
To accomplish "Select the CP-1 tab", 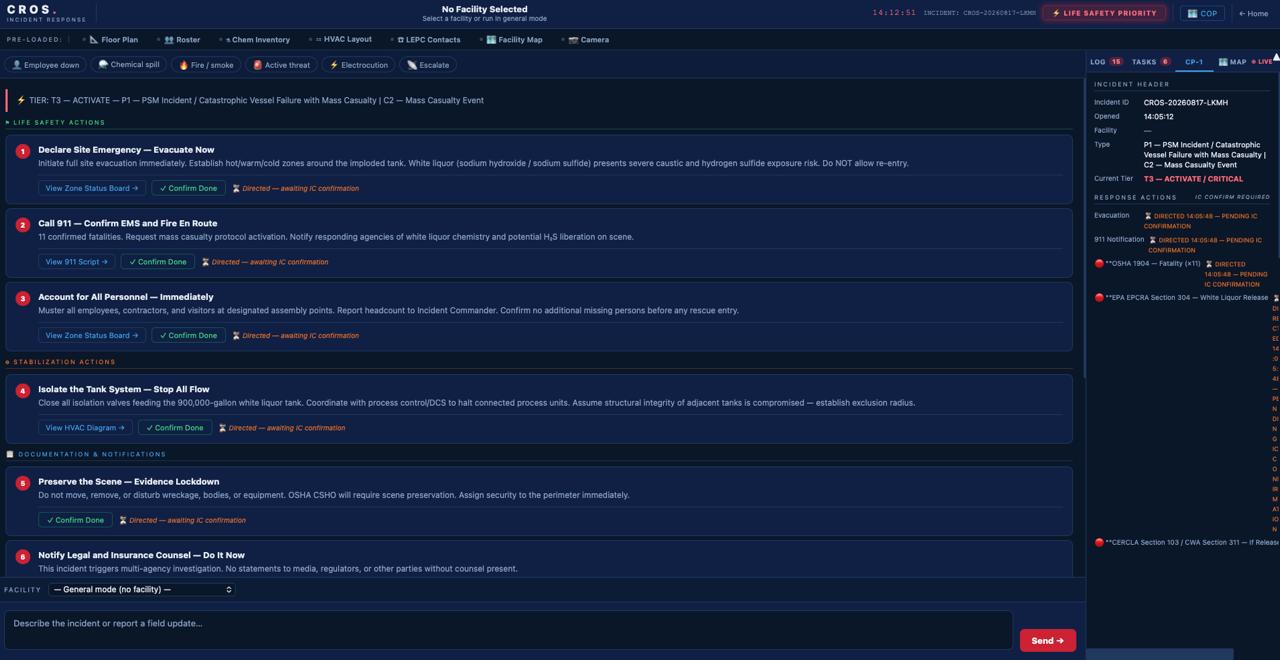I will tap(1194, 62).
